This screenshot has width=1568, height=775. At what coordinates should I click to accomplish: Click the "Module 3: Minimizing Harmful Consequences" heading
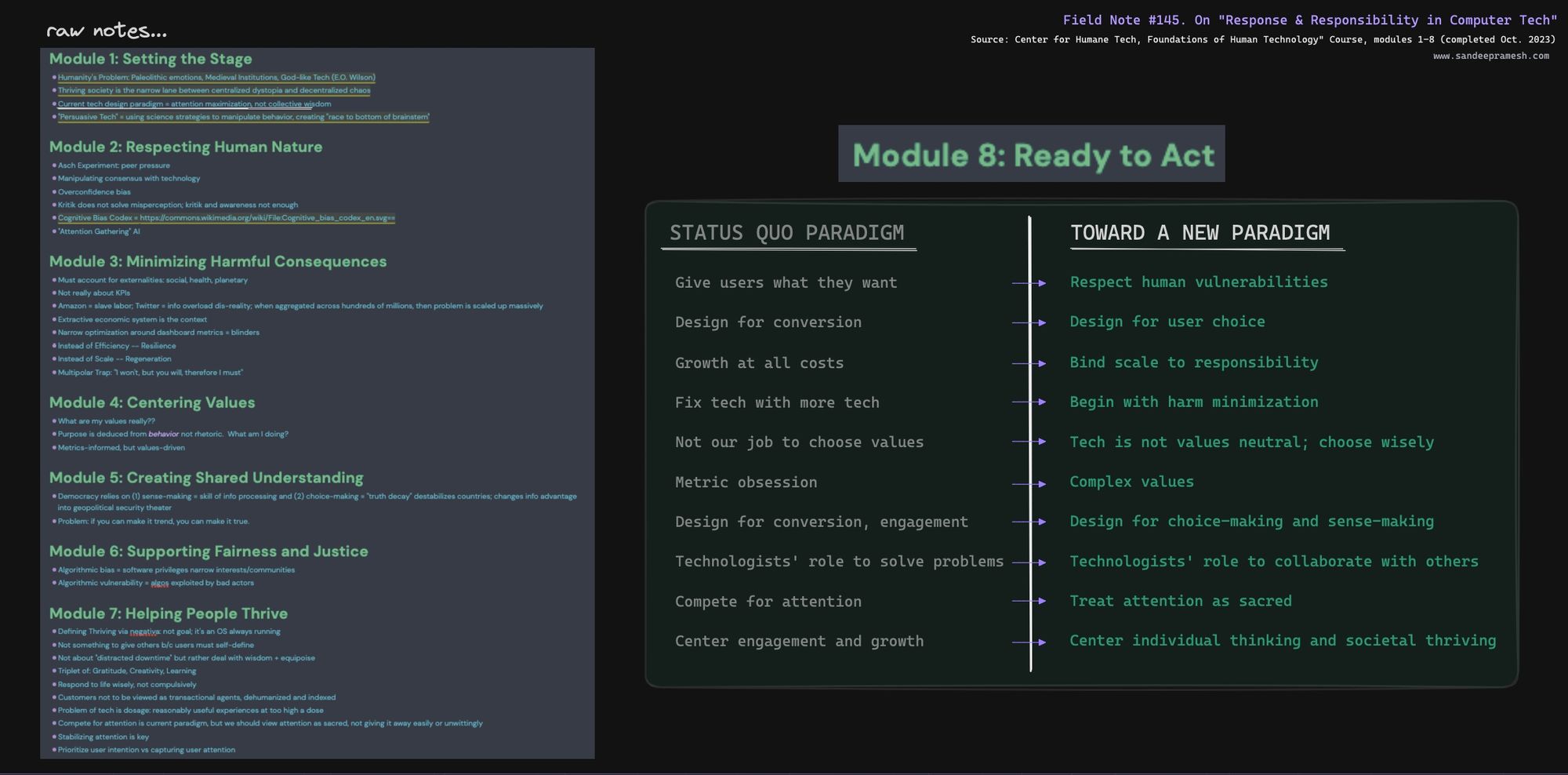tap(217, 261)
